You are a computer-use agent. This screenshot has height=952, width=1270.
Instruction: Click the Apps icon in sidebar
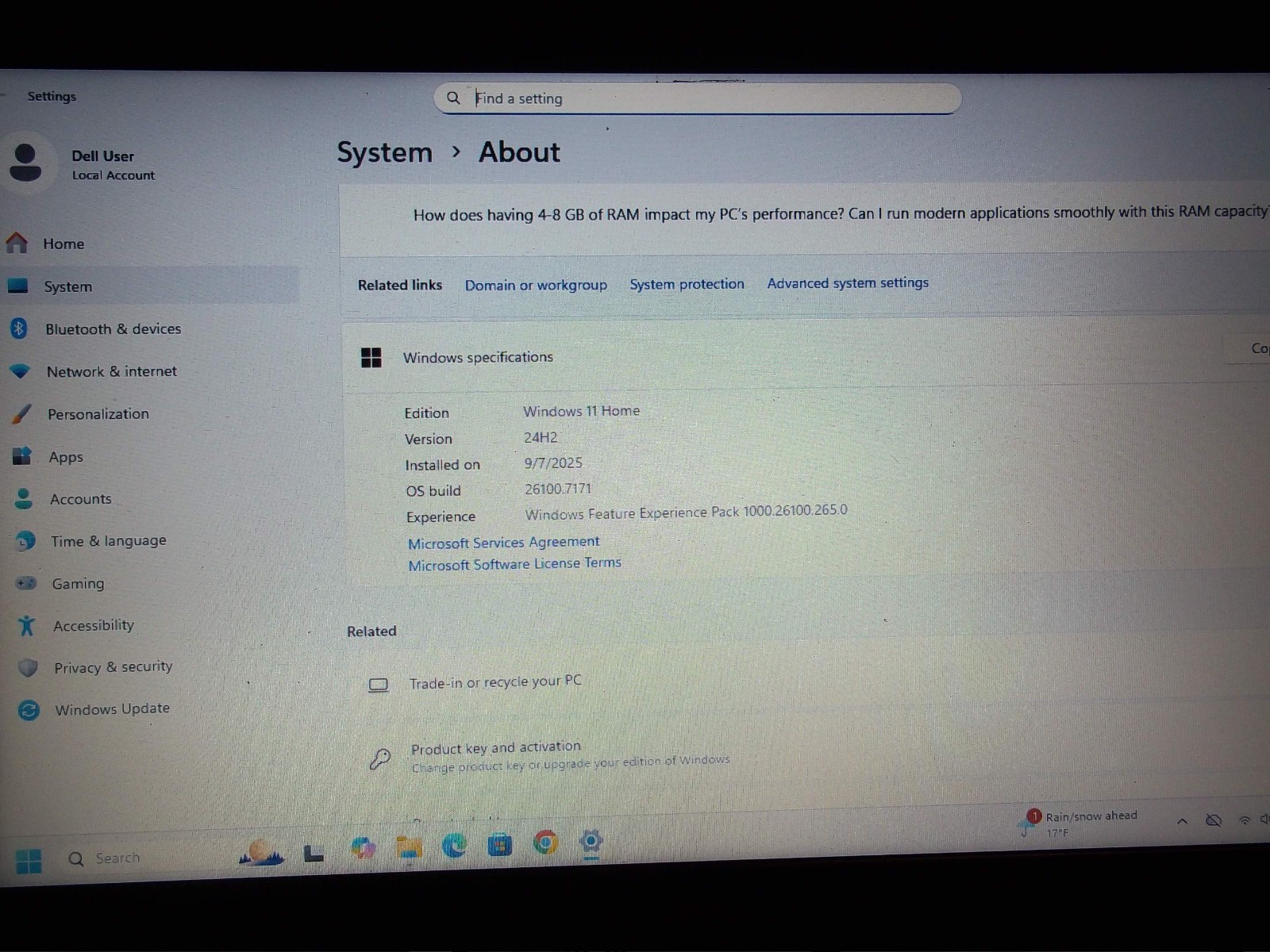22,456
